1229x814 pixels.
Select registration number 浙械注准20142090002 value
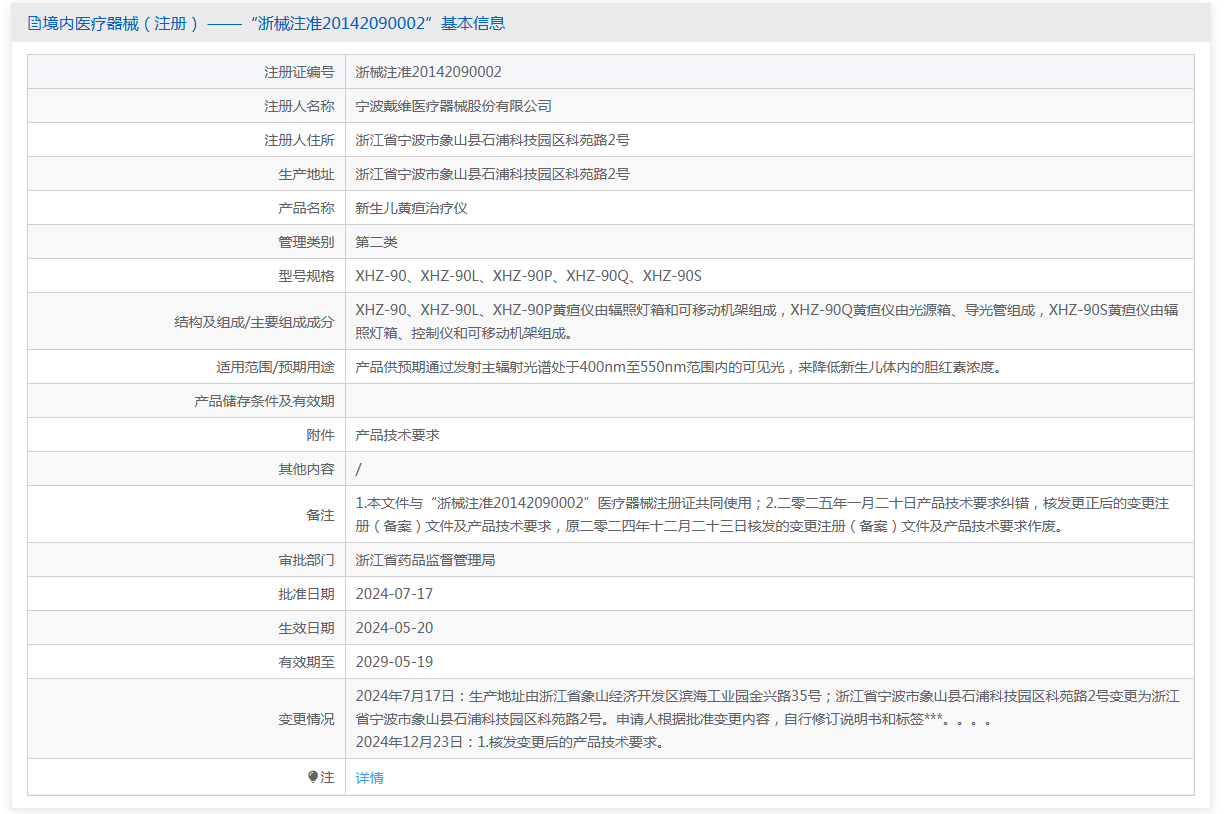pyautogui.click(x=428, y=72)
